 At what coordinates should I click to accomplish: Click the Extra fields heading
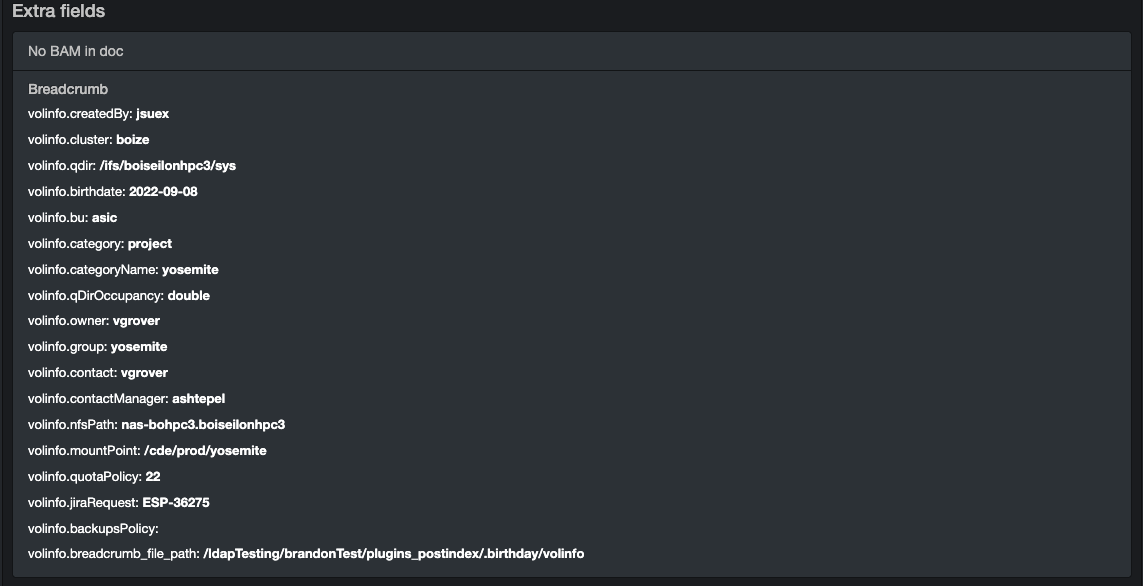click(x=58, y=11)
